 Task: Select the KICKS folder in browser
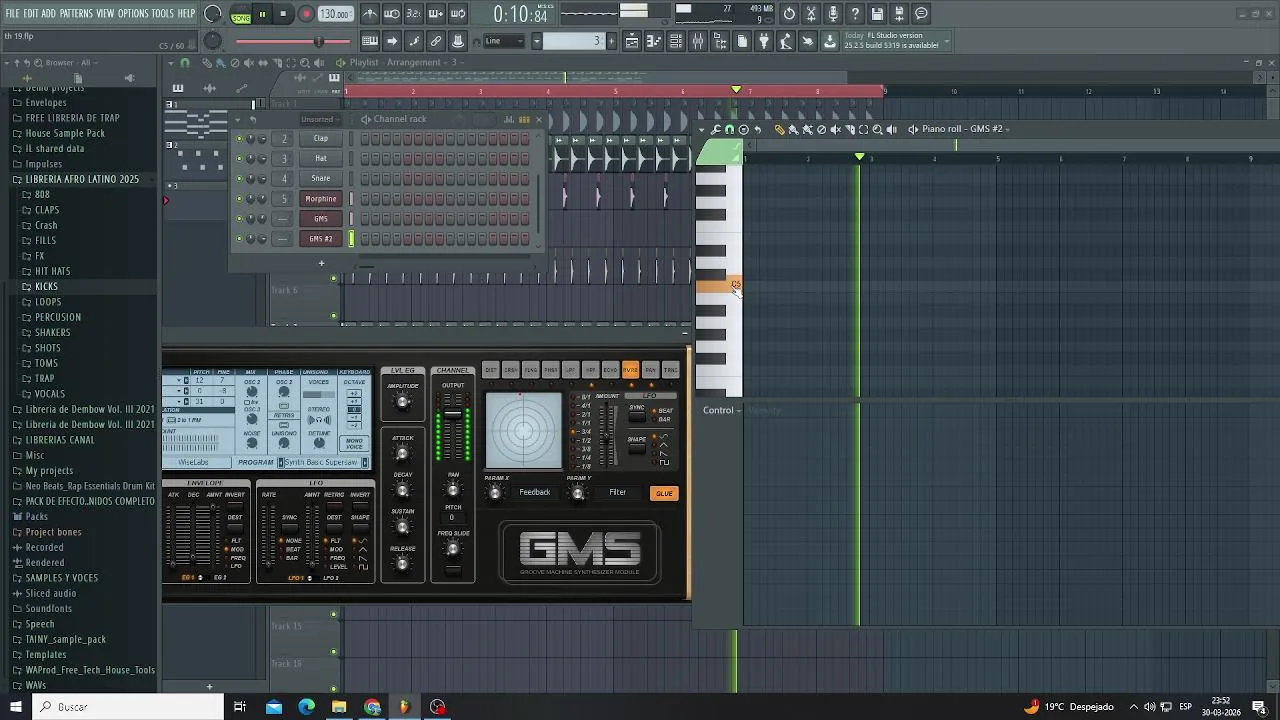[x=46, y=286]
